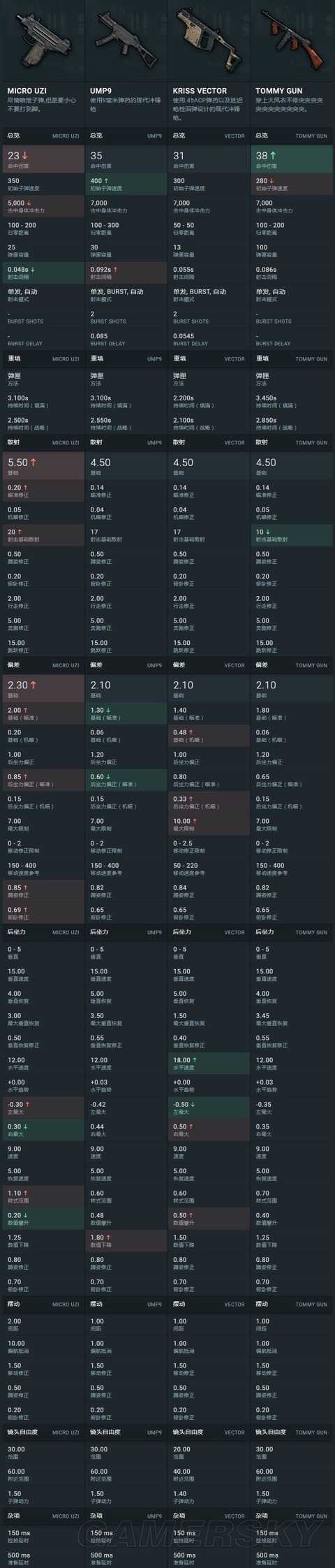Open the Kriss Vector weapon image
This screenshot has width=335, height=1568.
point(208,41)
